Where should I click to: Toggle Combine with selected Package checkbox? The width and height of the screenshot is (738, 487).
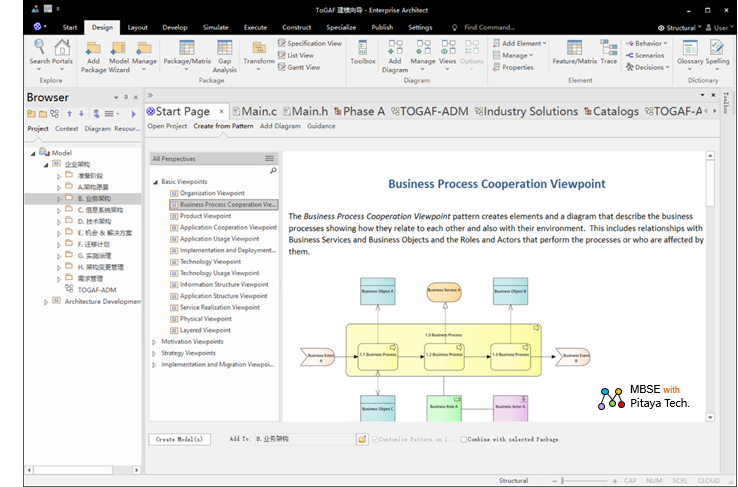[x=464, y=439]
